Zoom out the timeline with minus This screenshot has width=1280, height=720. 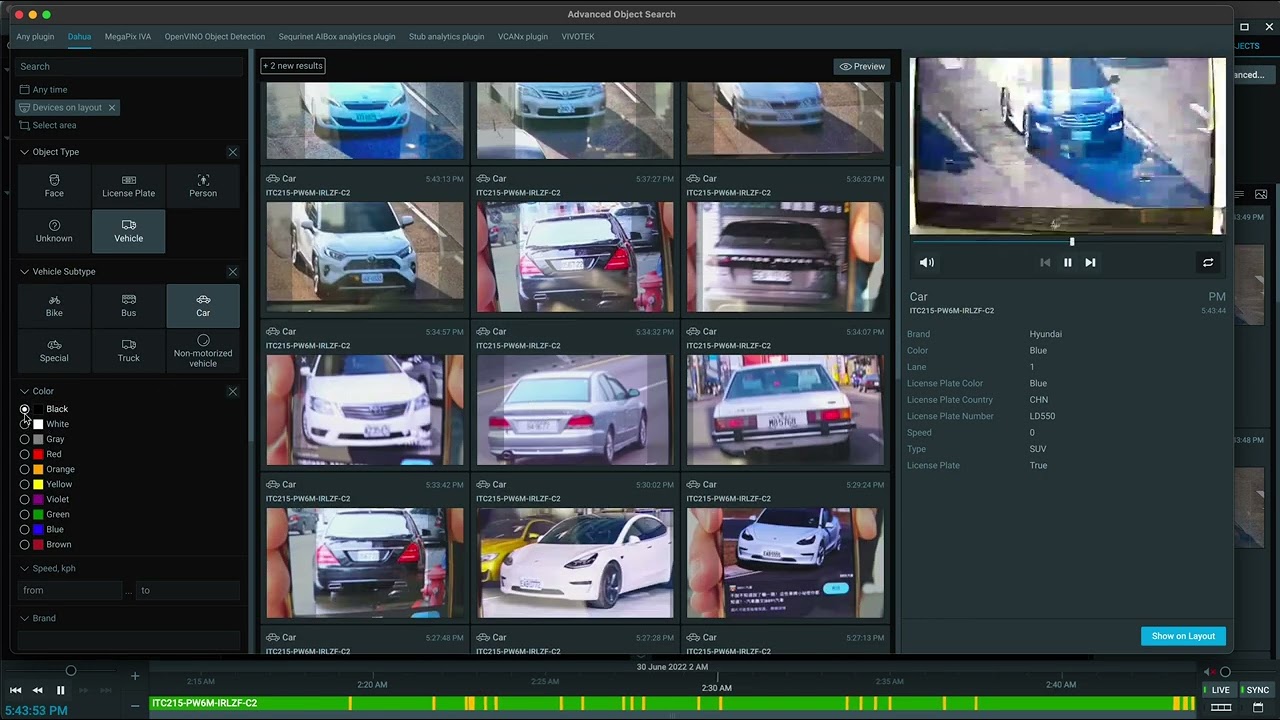tap(135, 706)
